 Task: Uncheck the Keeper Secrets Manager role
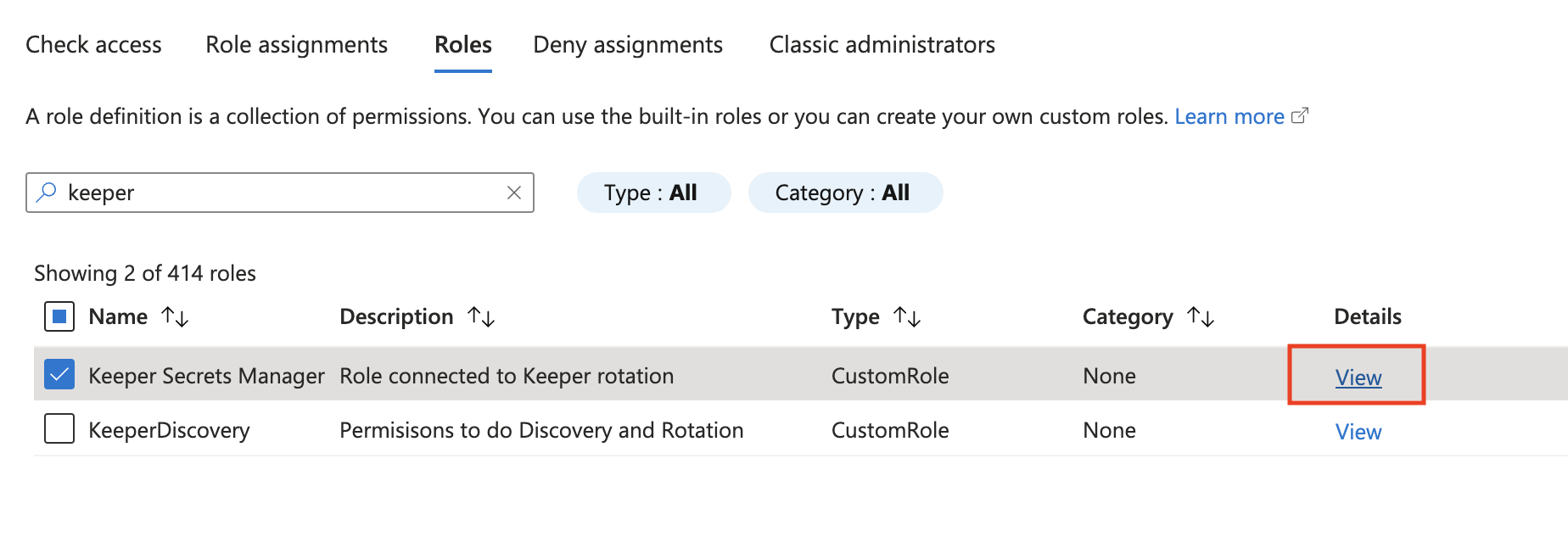(59, 374)
